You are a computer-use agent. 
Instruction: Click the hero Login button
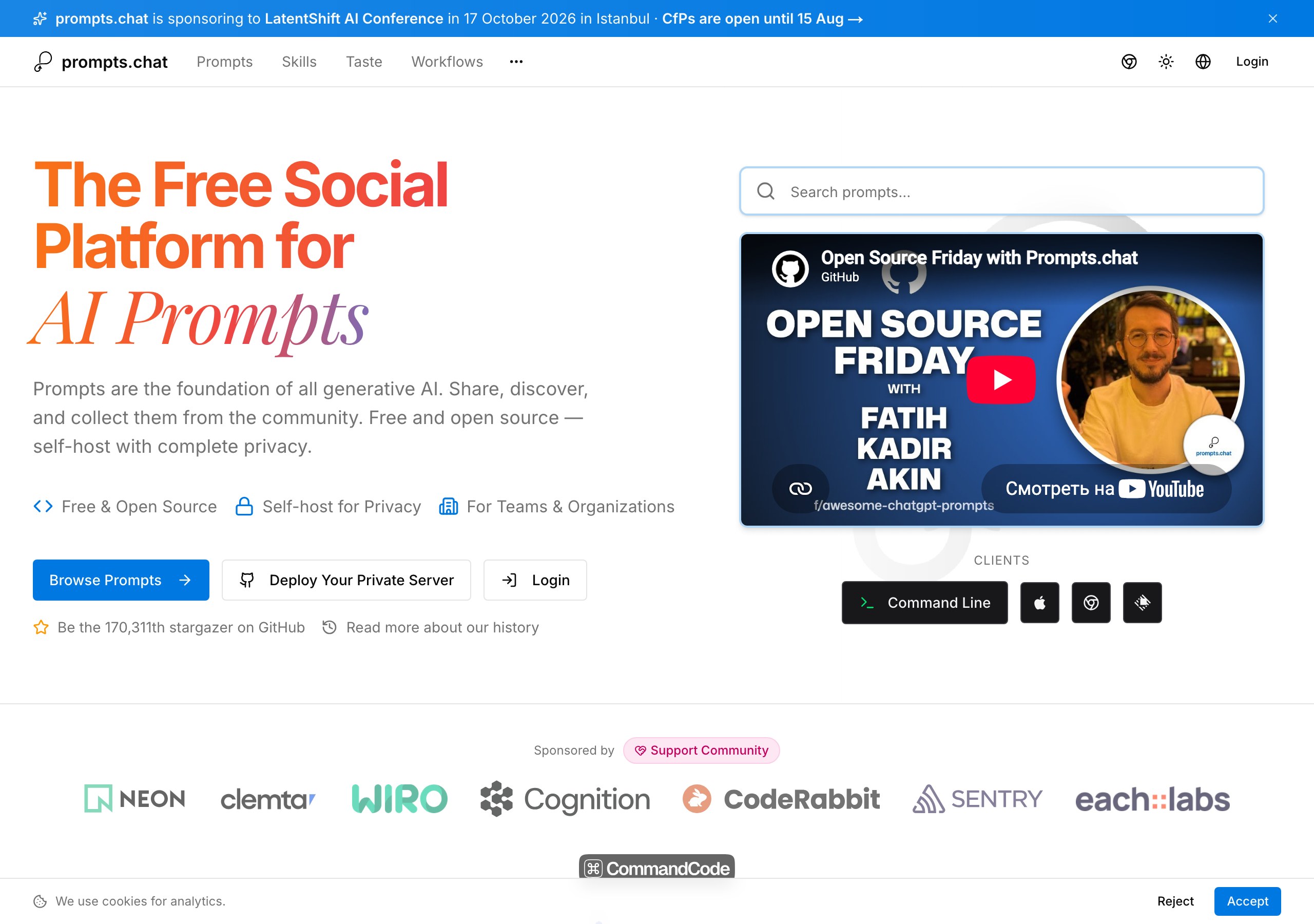coord(535,580)
